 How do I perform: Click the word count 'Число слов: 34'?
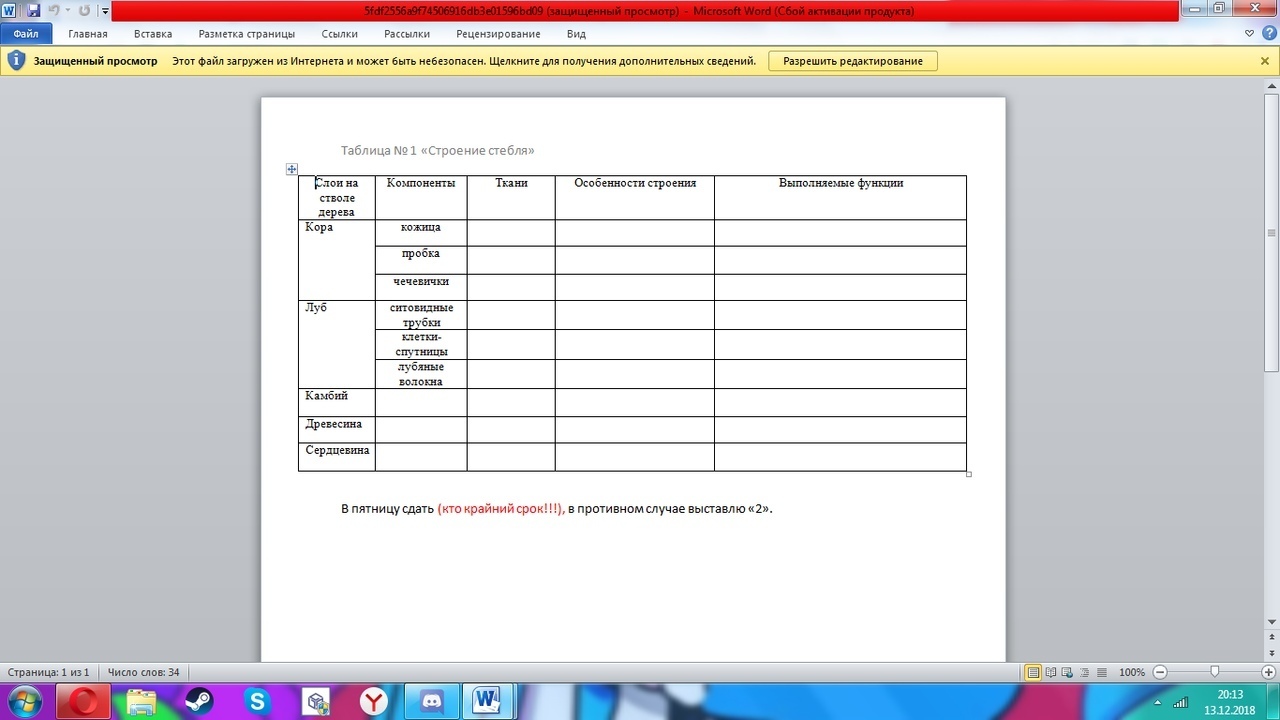click(x=143, y=672)
